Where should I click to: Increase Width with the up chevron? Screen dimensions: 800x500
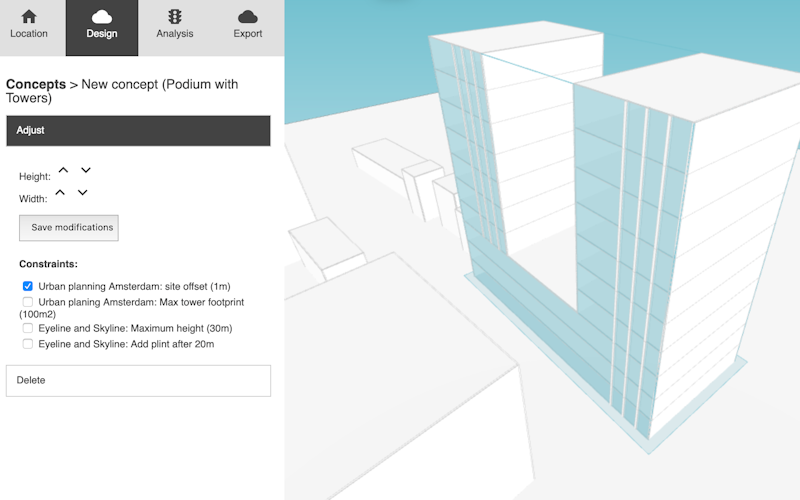[60, 193]
